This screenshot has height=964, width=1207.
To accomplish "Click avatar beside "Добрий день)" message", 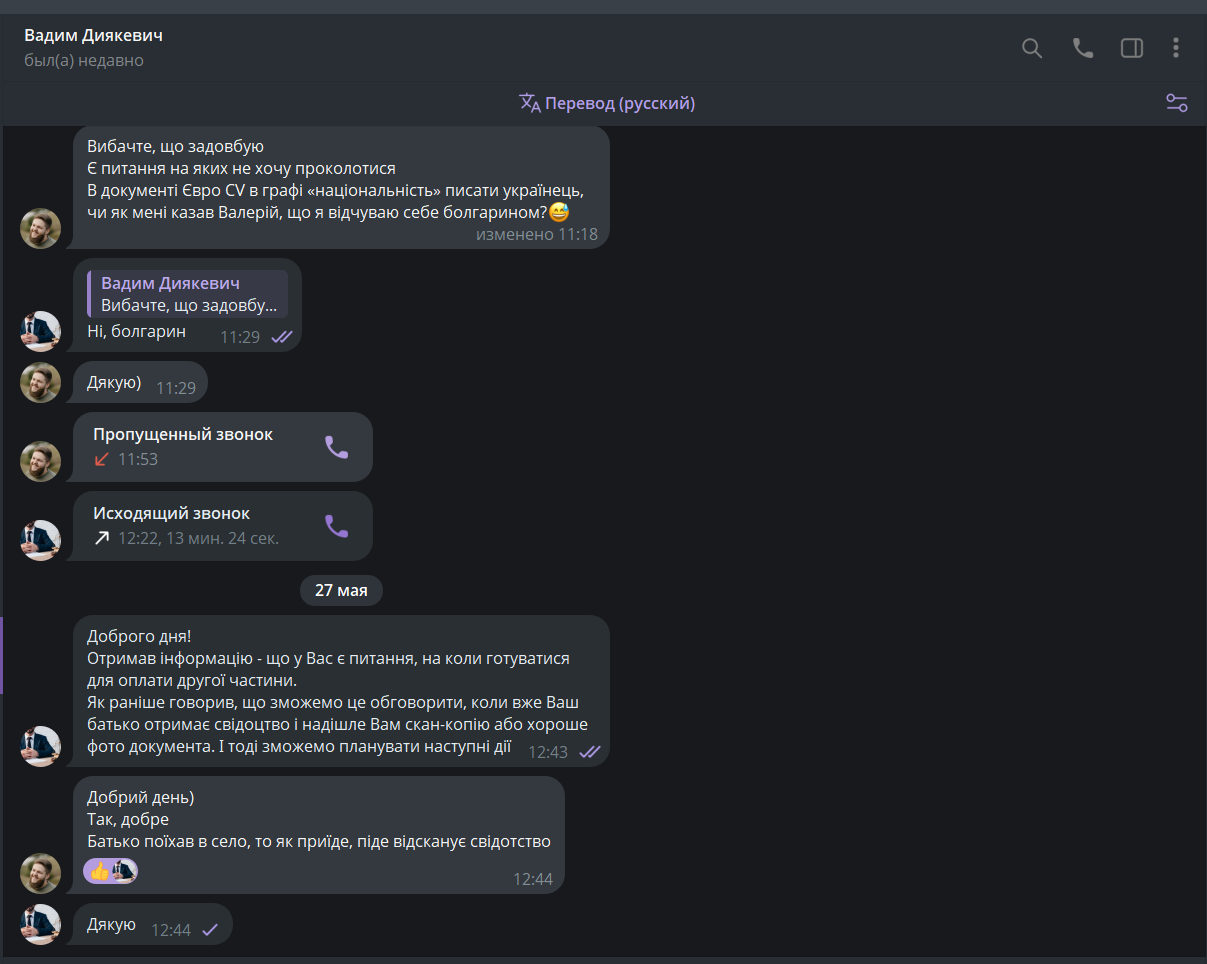I will (x=41, y=873).
